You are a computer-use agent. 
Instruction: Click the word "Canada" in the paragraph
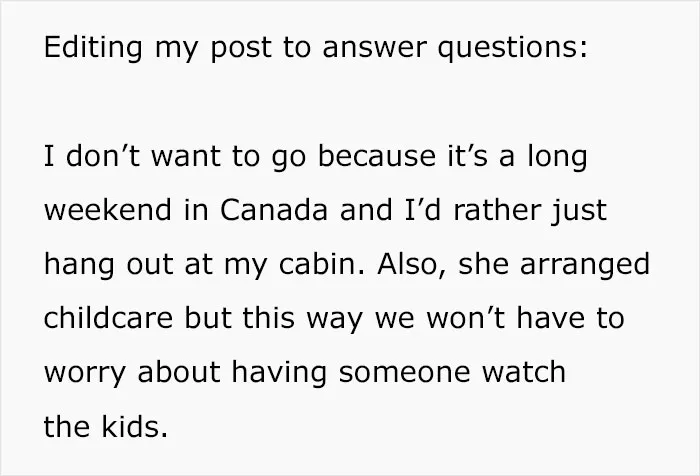coord(274,210)
